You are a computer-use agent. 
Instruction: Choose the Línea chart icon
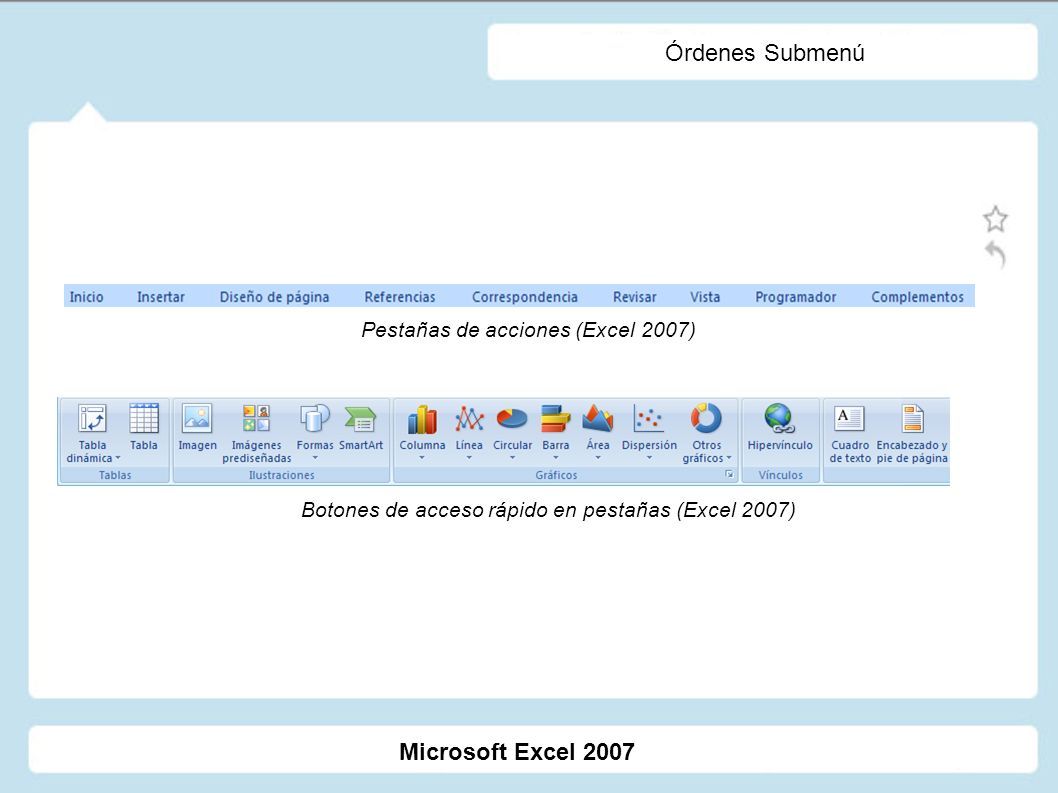[469, 418]
